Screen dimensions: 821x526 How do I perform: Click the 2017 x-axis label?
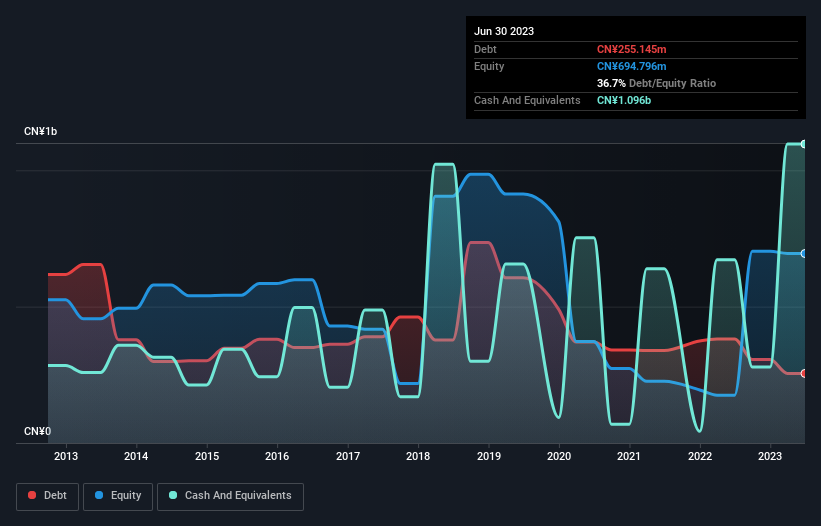pos(348,456)
